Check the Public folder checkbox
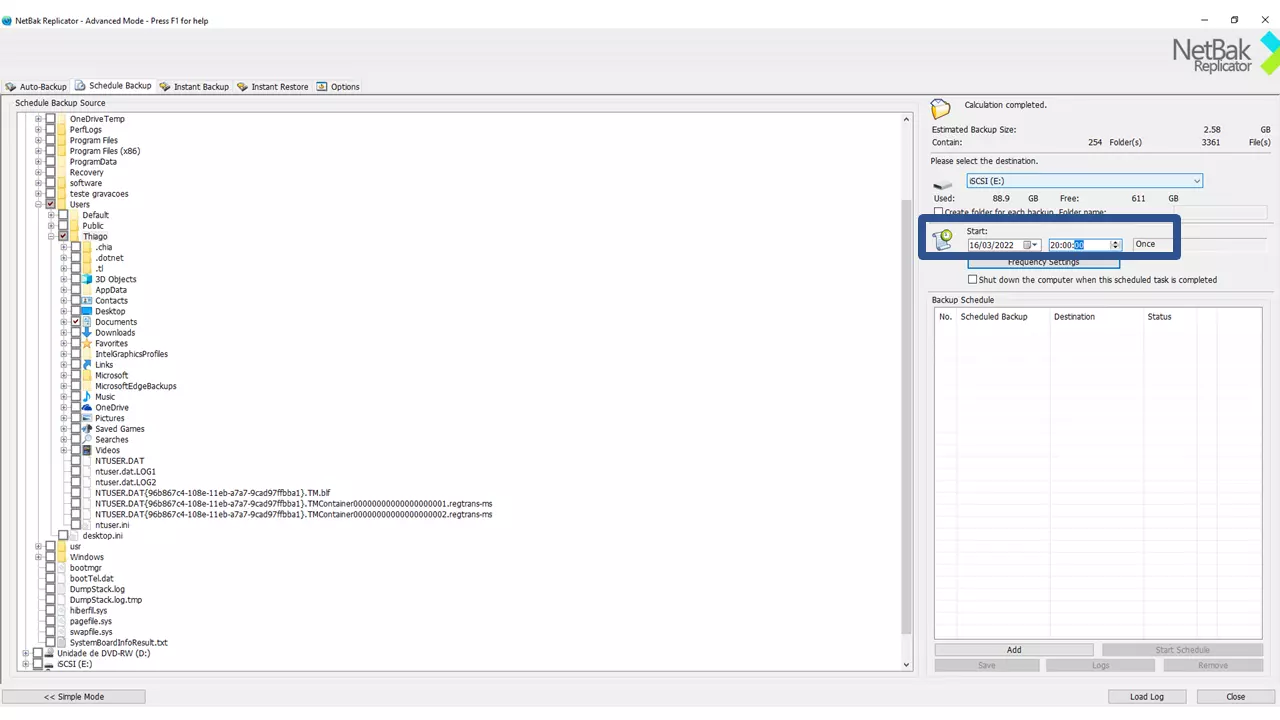This screenshot has height=720, width=1280. pos(63,226)
